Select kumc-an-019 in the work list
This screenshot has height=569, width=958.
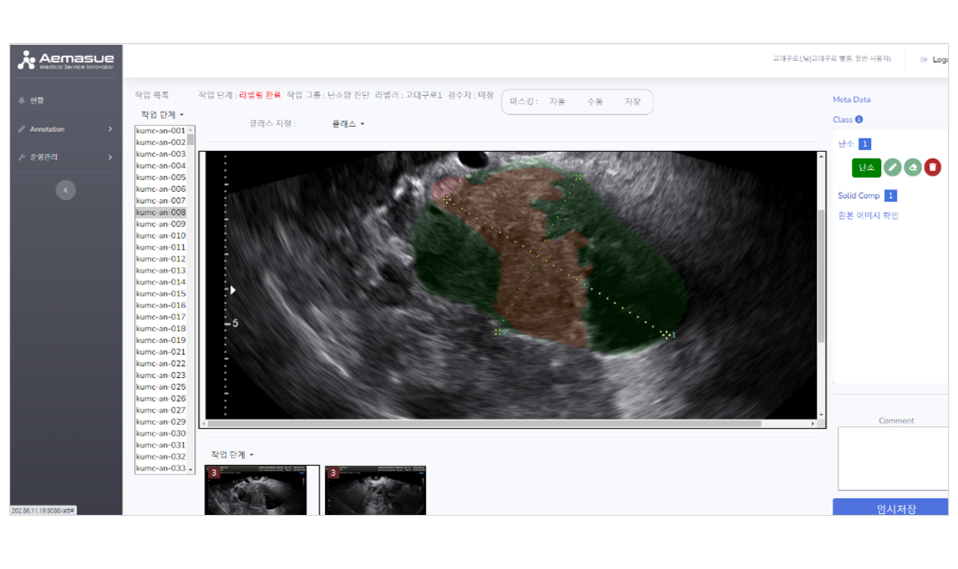pyautogui.click(x=161, y=340)
